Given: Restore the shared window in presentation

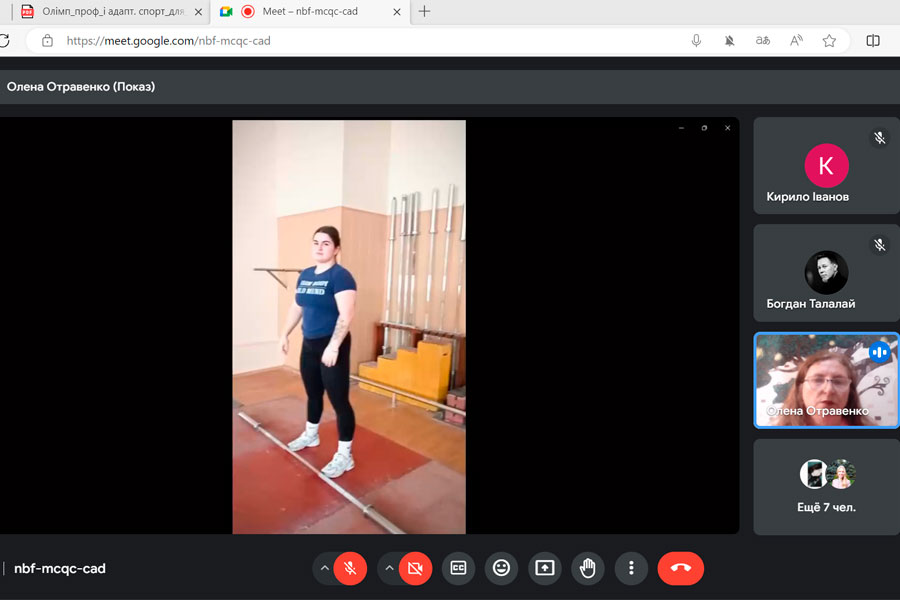Looking at the screenshot, I should pyautogui.click(x=704, y=128).
